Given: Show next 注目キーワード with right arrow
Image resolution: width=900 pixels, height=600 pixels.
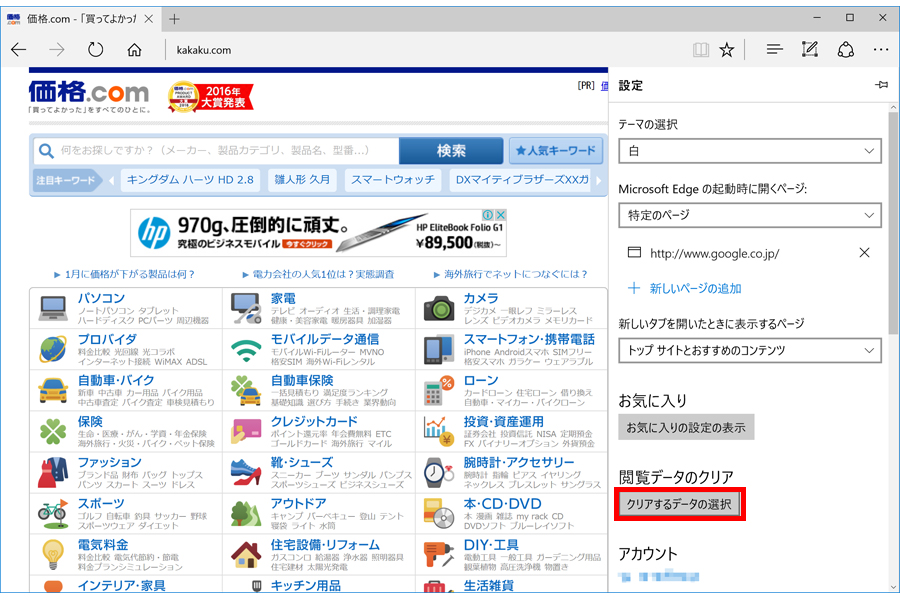Looking at the screenshot, I should tap(599, 180).
